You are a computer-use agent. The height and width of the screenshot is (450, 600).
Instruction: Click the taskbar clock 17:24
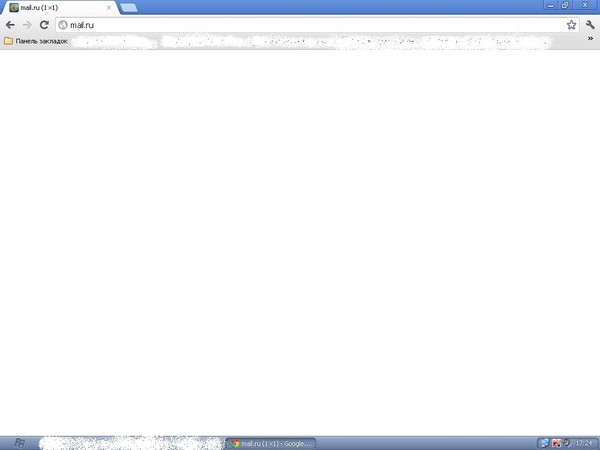(x=584, y=443)
